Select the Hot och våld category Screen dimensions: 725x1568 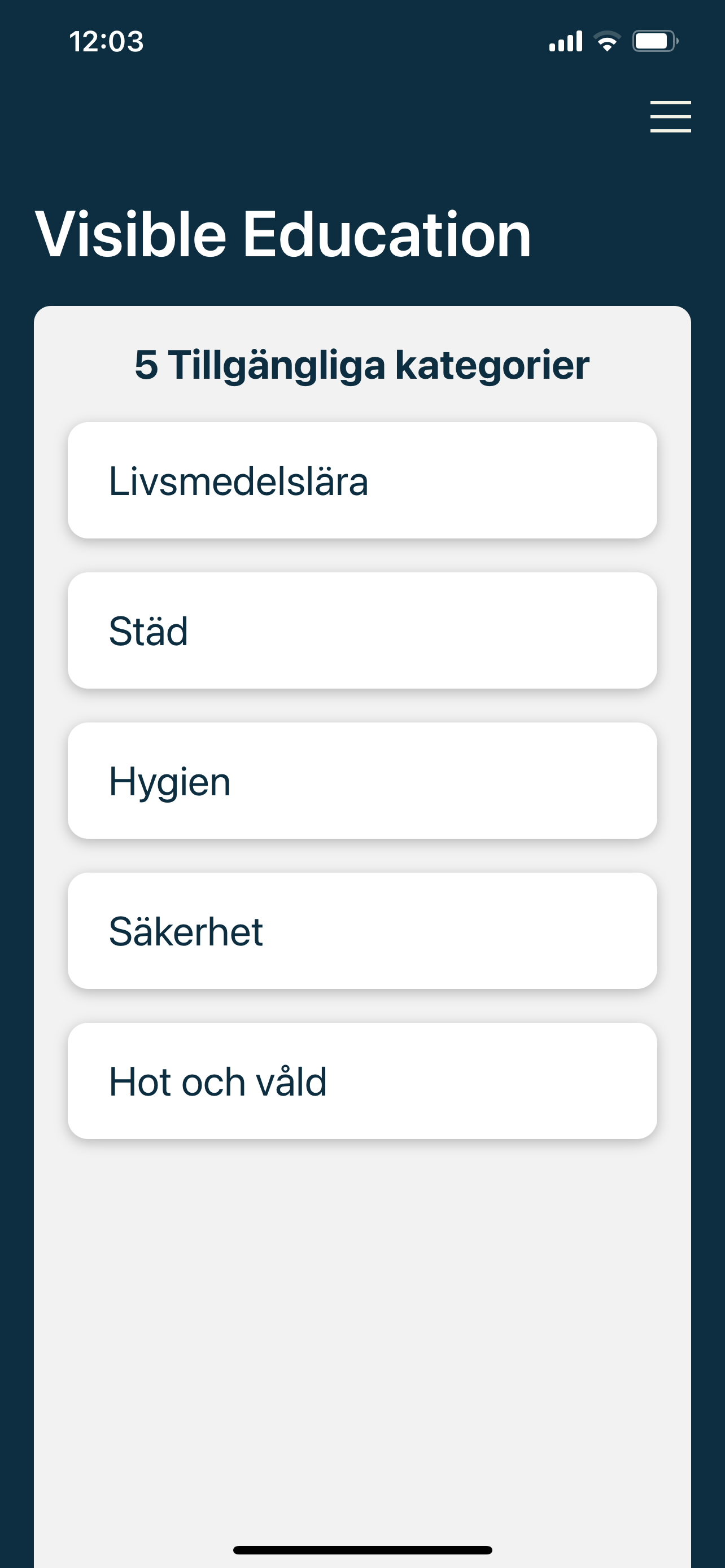pos(362,1081)
